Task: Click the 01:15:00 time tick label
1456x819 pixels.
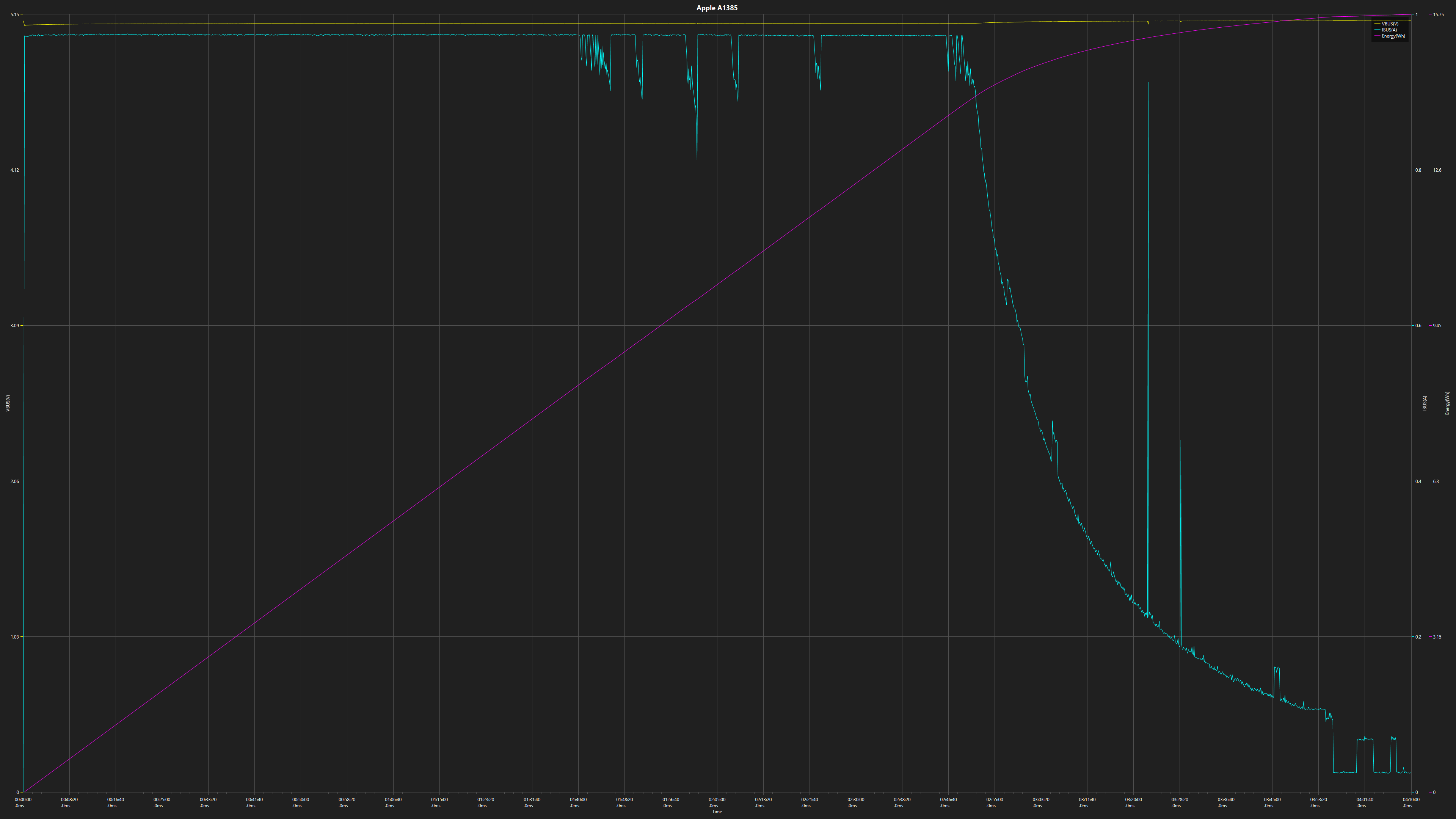Action: click(x=439, y=800)
